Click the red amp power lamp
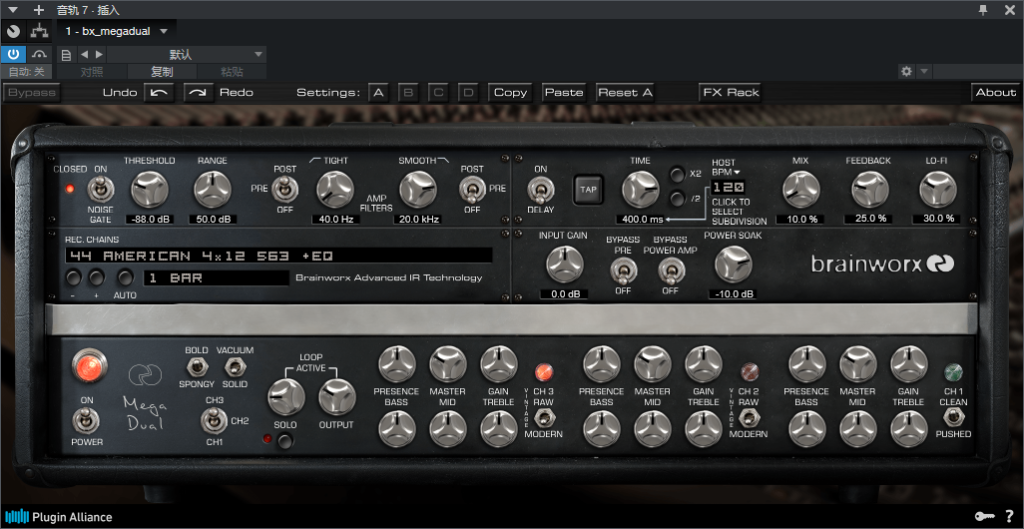 tap(88, 366)
